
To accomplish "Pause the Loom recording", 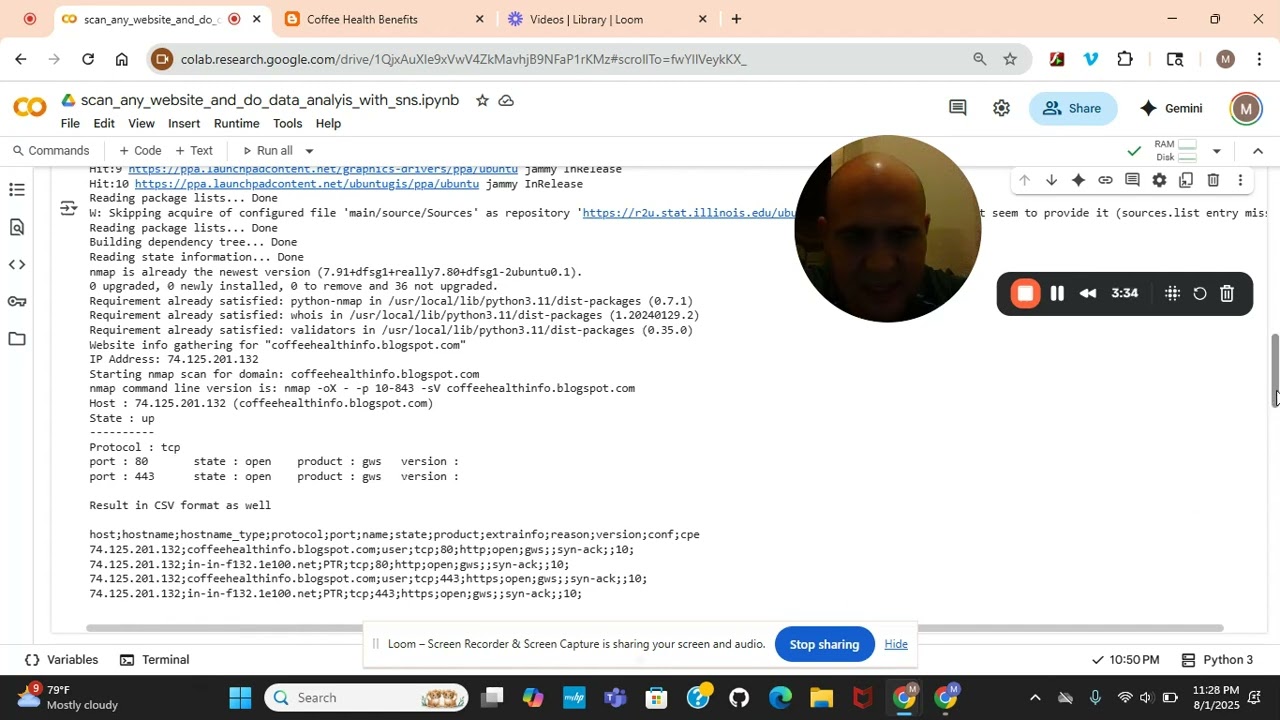I will tap(1057, 294).
